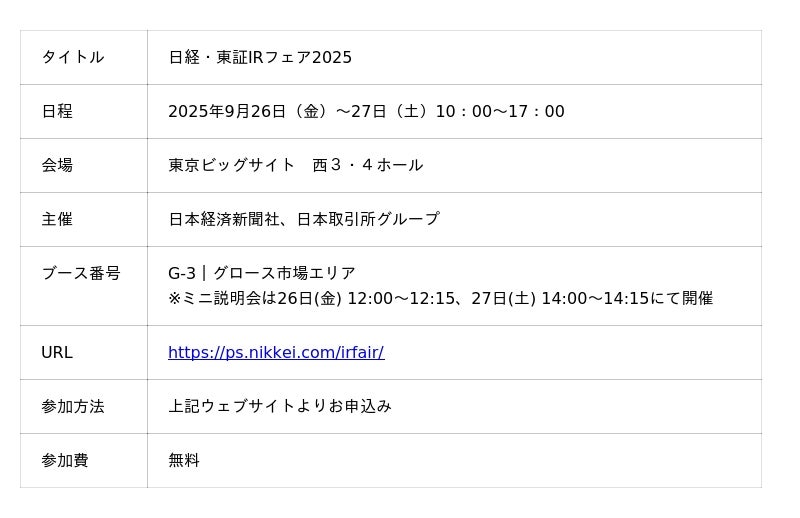Select the G-3 グロース市場エリア booth text
The width and height of the screenshot is (800, 518).
262,274
